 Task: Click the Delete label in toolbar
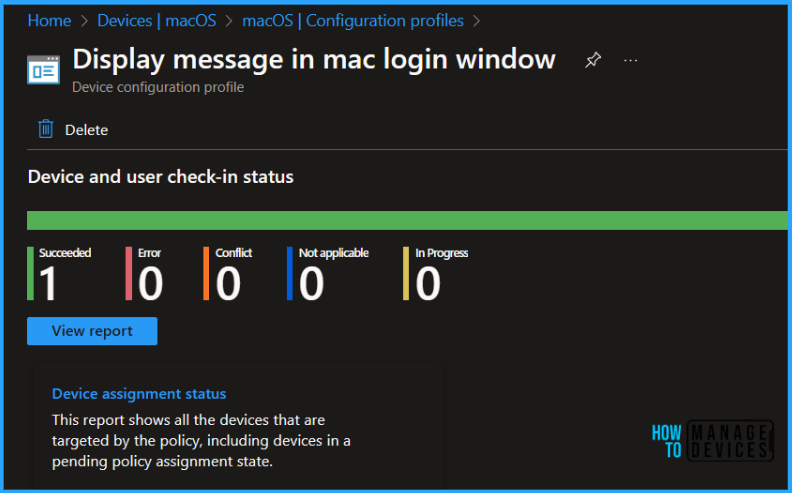point(86,130)
